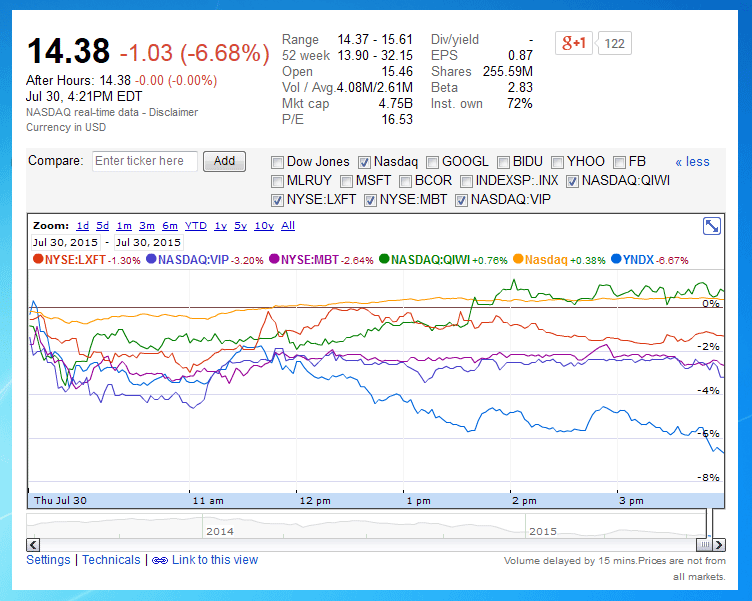Click the chart start date field
Viewport: 752px width, 601px height.
click(65, 242)
